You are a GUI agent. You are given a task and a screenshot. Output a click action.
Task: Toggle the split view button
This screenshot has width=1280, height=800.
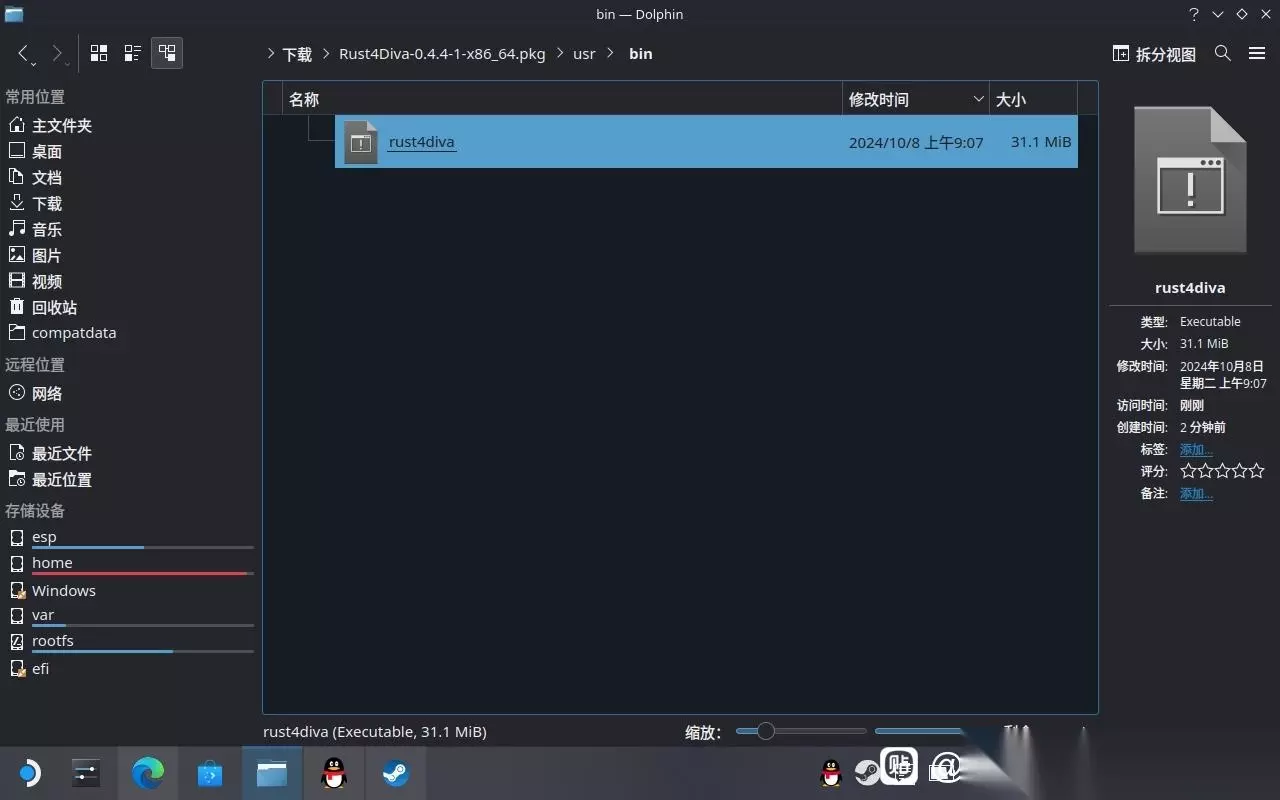pos(1154,54)
